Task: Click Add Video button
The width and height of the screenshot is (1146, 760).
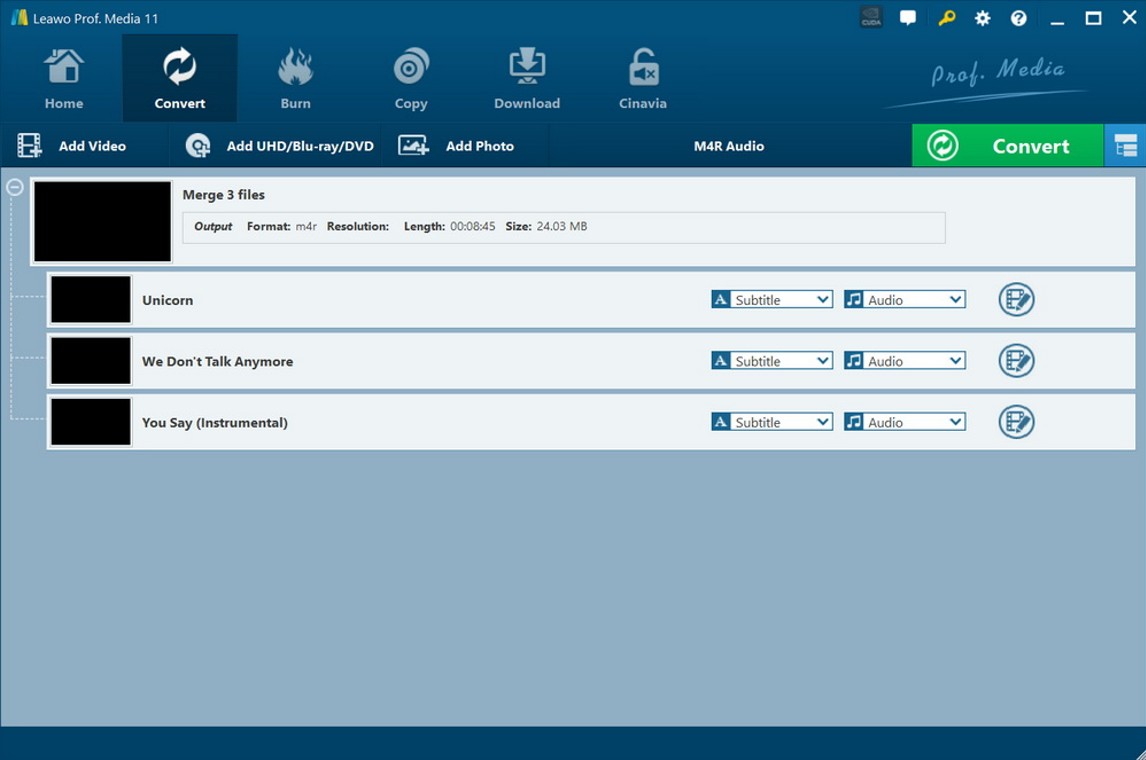Action: click(73, 146)
